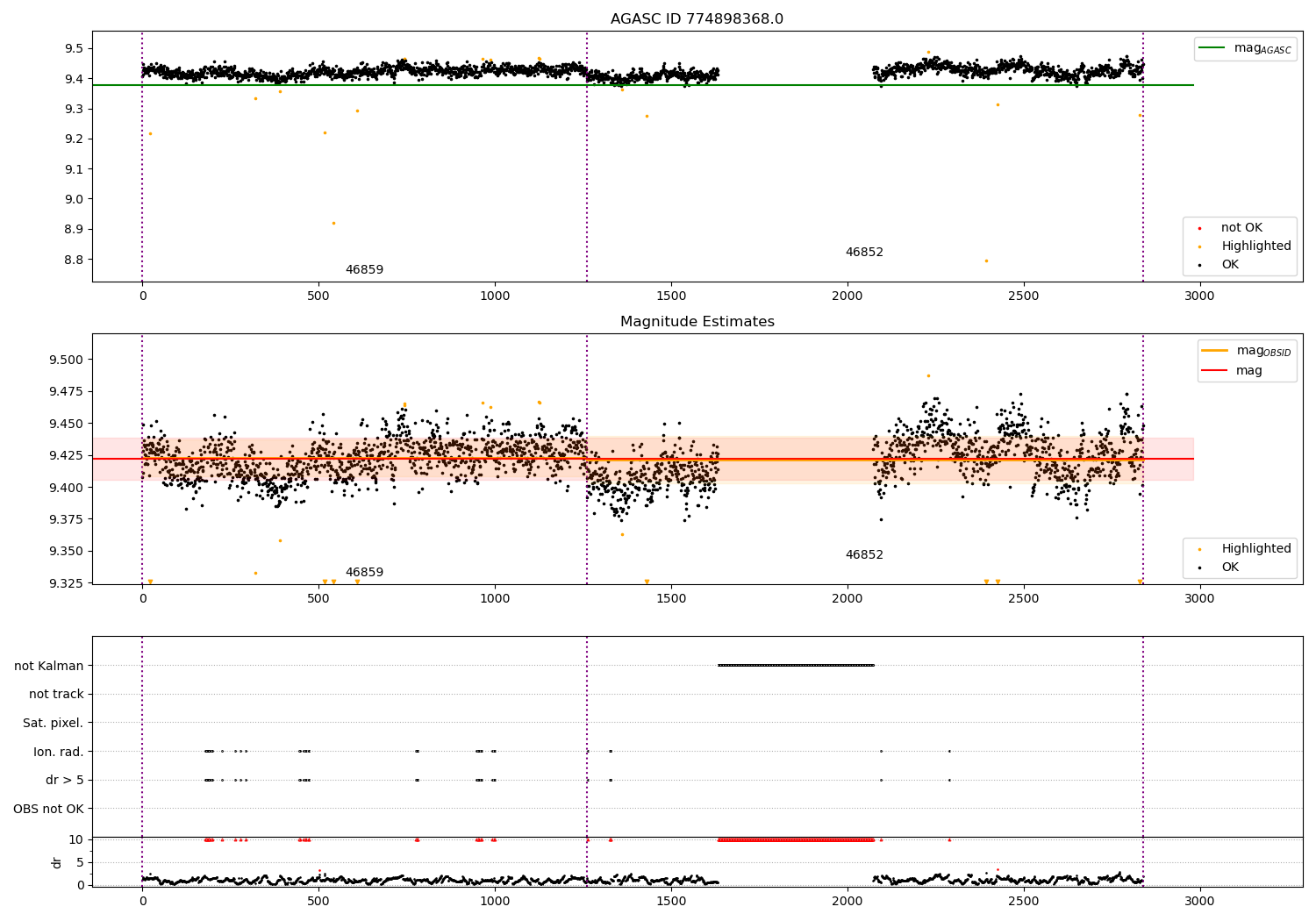1316x921 pixels.
Task: Click the "Magnitude Estimates" plot title
Action: click(x=697, y=322)
